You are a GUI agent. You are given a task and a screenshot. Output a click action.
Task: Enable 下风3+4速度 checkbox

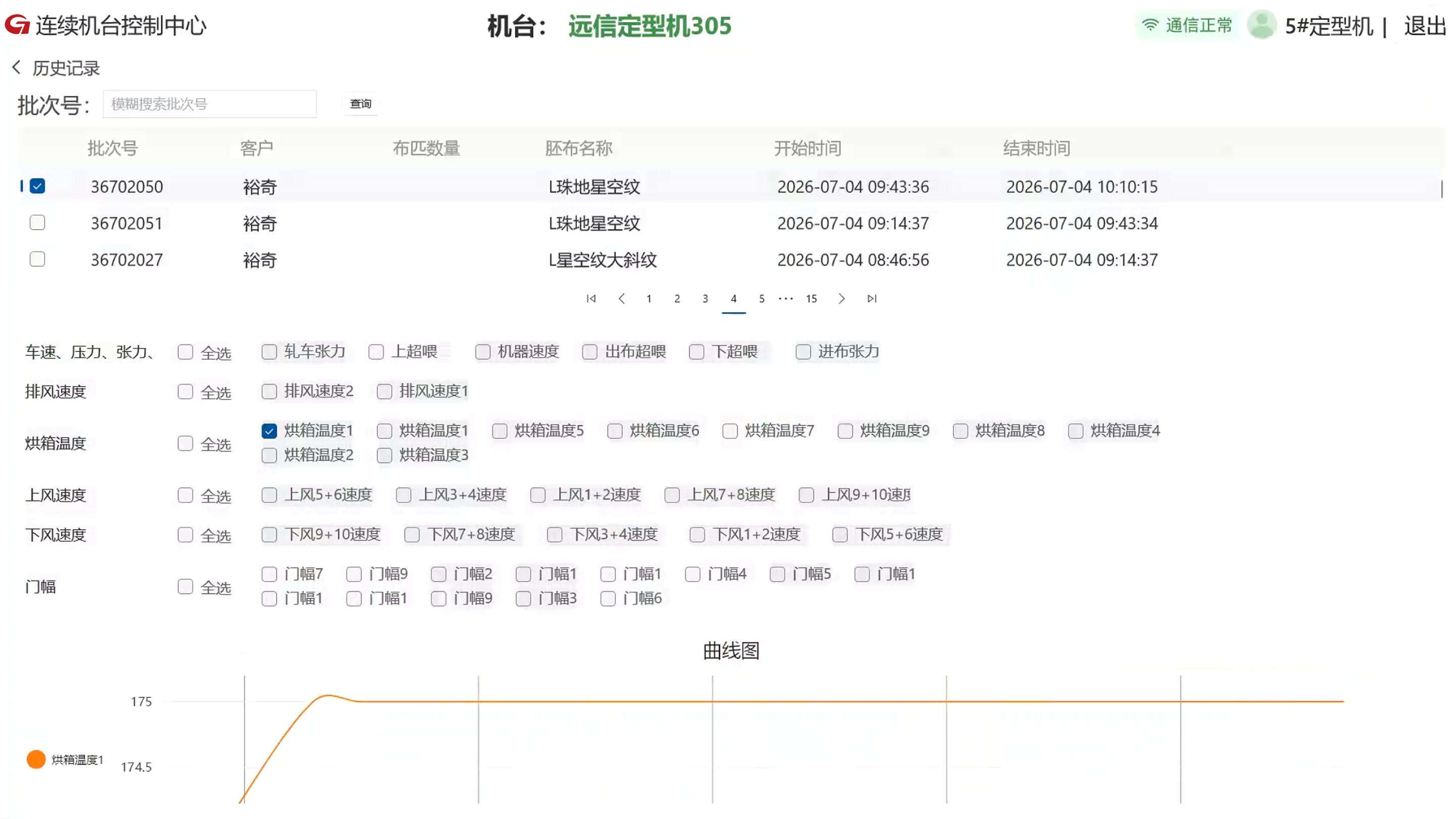click(556, 535)
